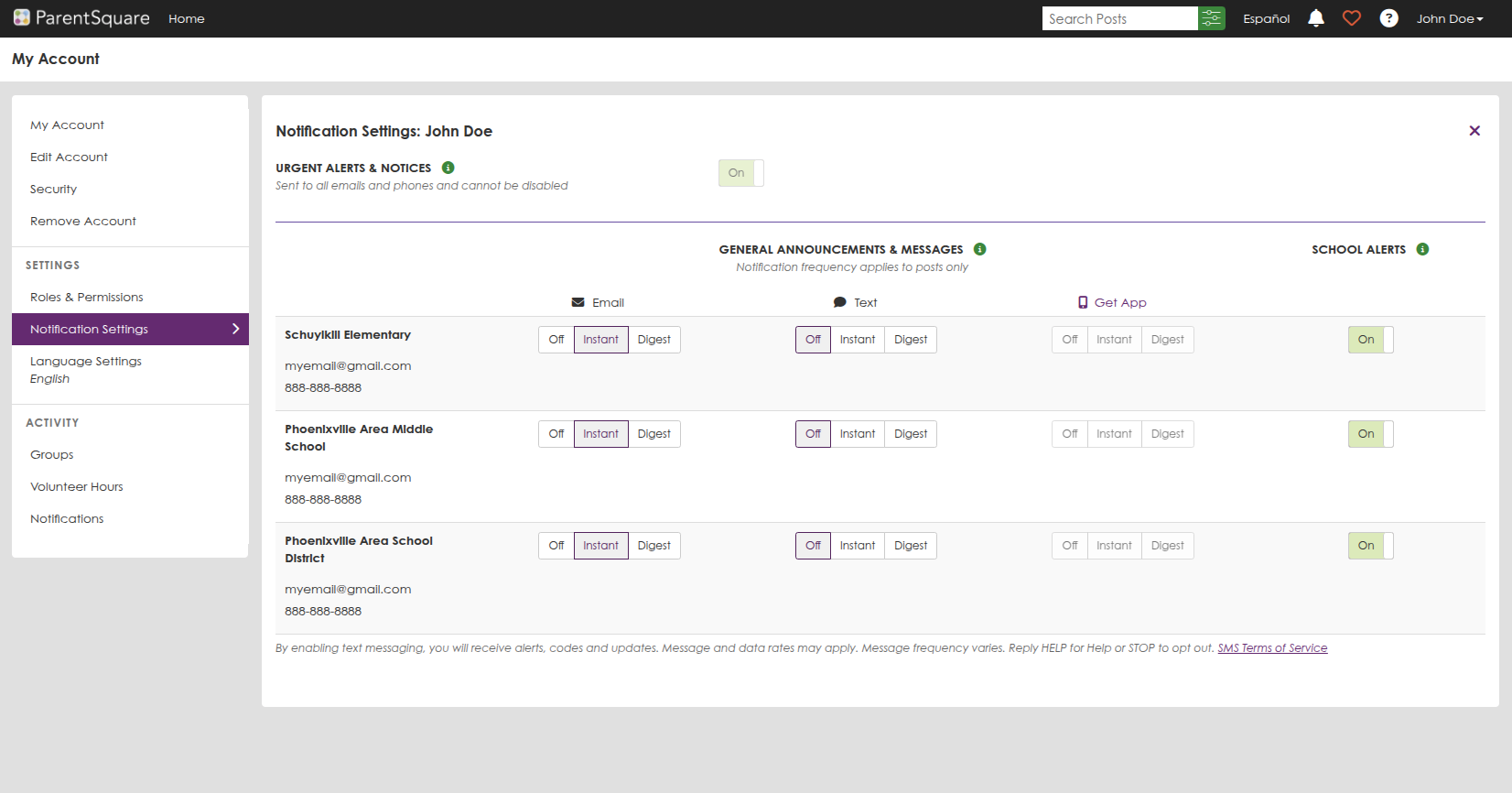This screenshot has height=793, width=1512.
Task: Select app Off option for Phoenixville School District
Action: pos(1070,546)
